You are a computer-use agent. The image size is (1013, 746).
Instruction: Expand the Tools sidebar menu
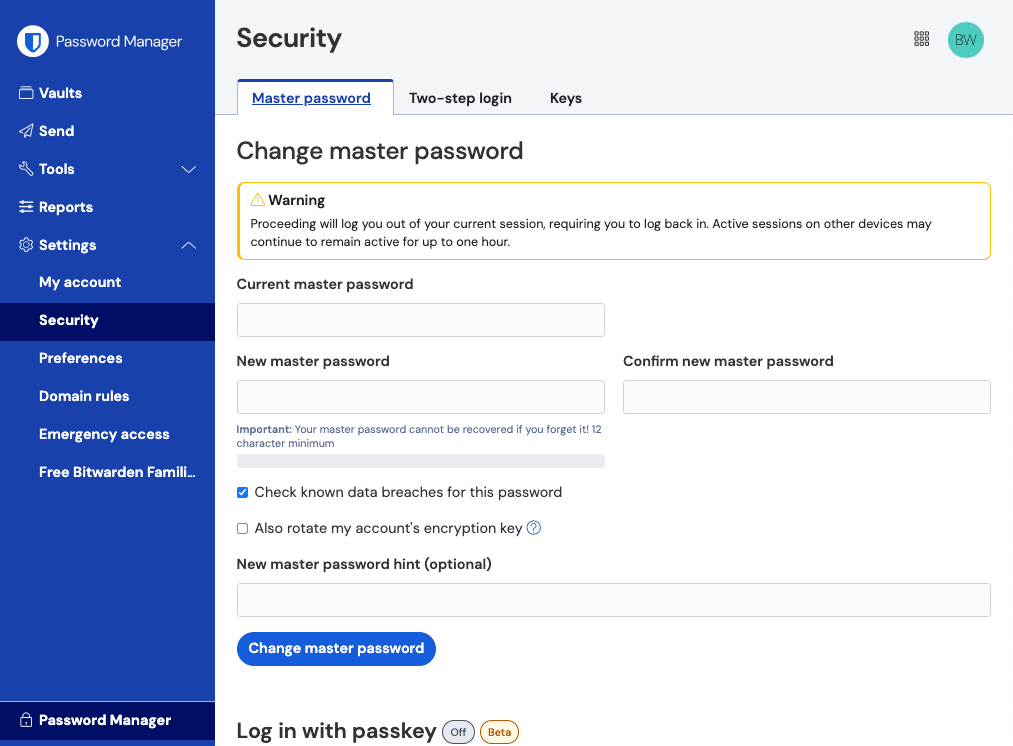tap(188, 169)
